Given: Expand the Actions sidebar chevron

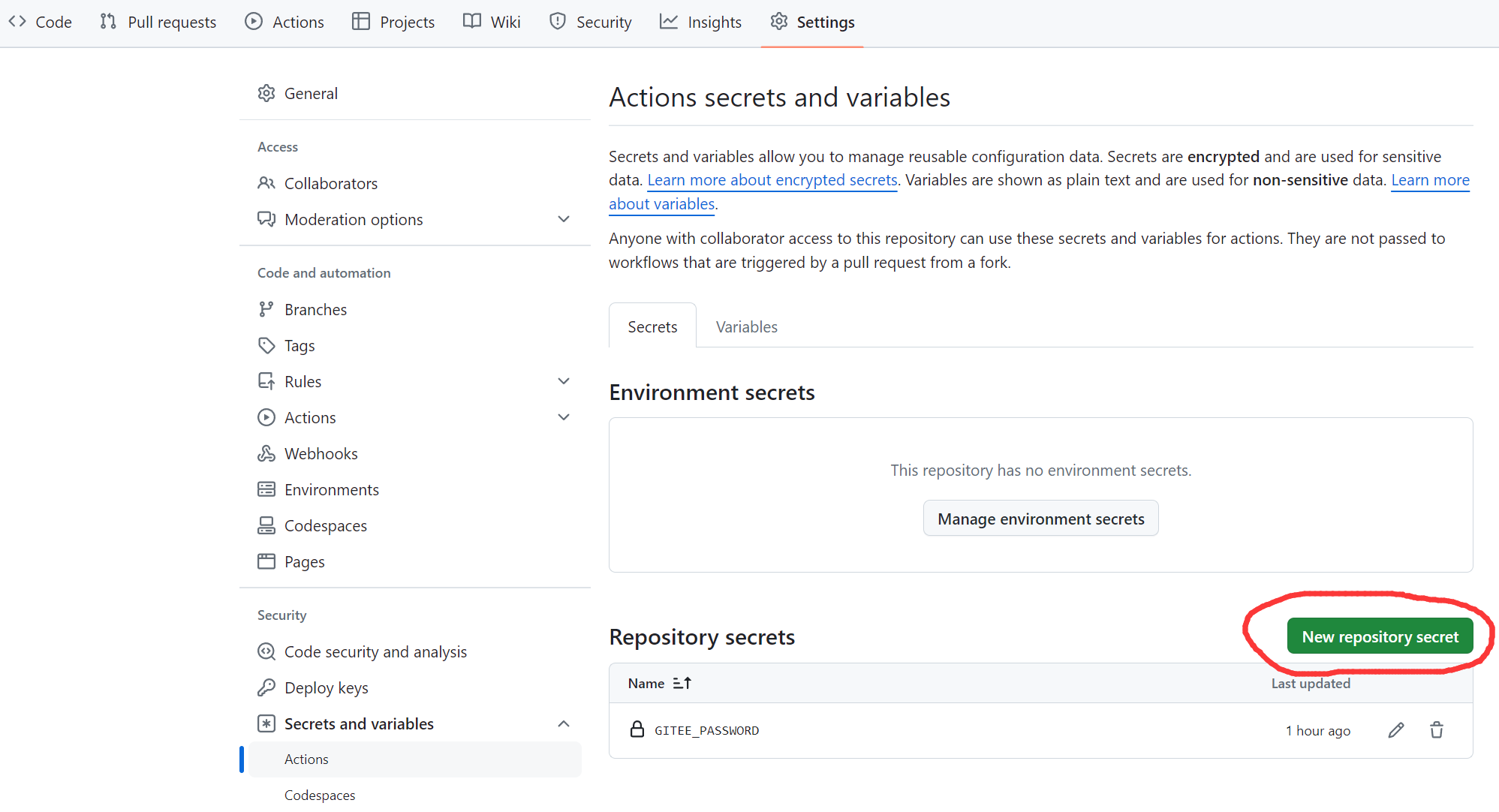Looking at the screenshot, I should 564,417.
